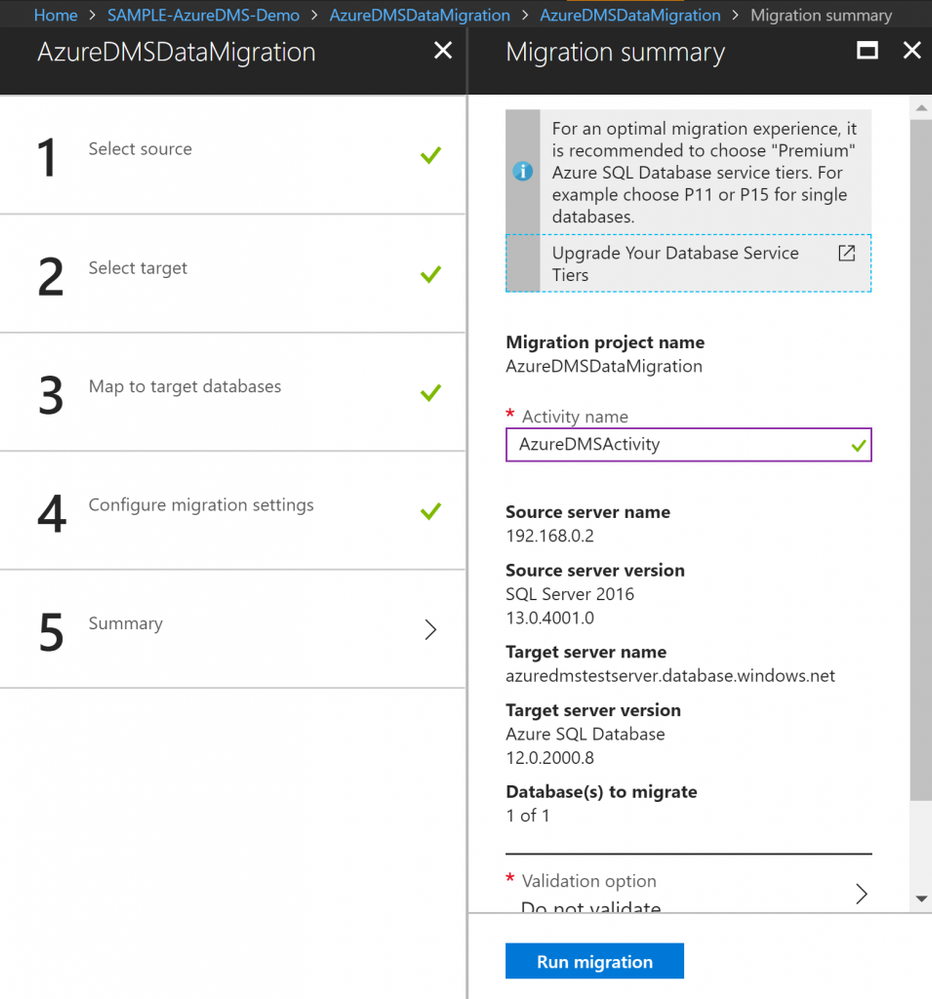Image resolution: width=932 pixels, height=999 pixels.
Task: Click the vertical scrollbar thumb in summary
Action: (921, 459)
